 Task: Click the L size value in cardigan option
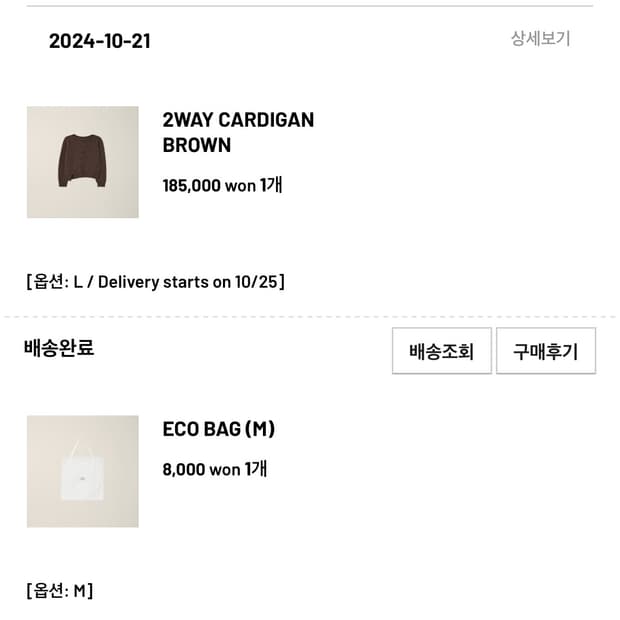tap(78, 282)
